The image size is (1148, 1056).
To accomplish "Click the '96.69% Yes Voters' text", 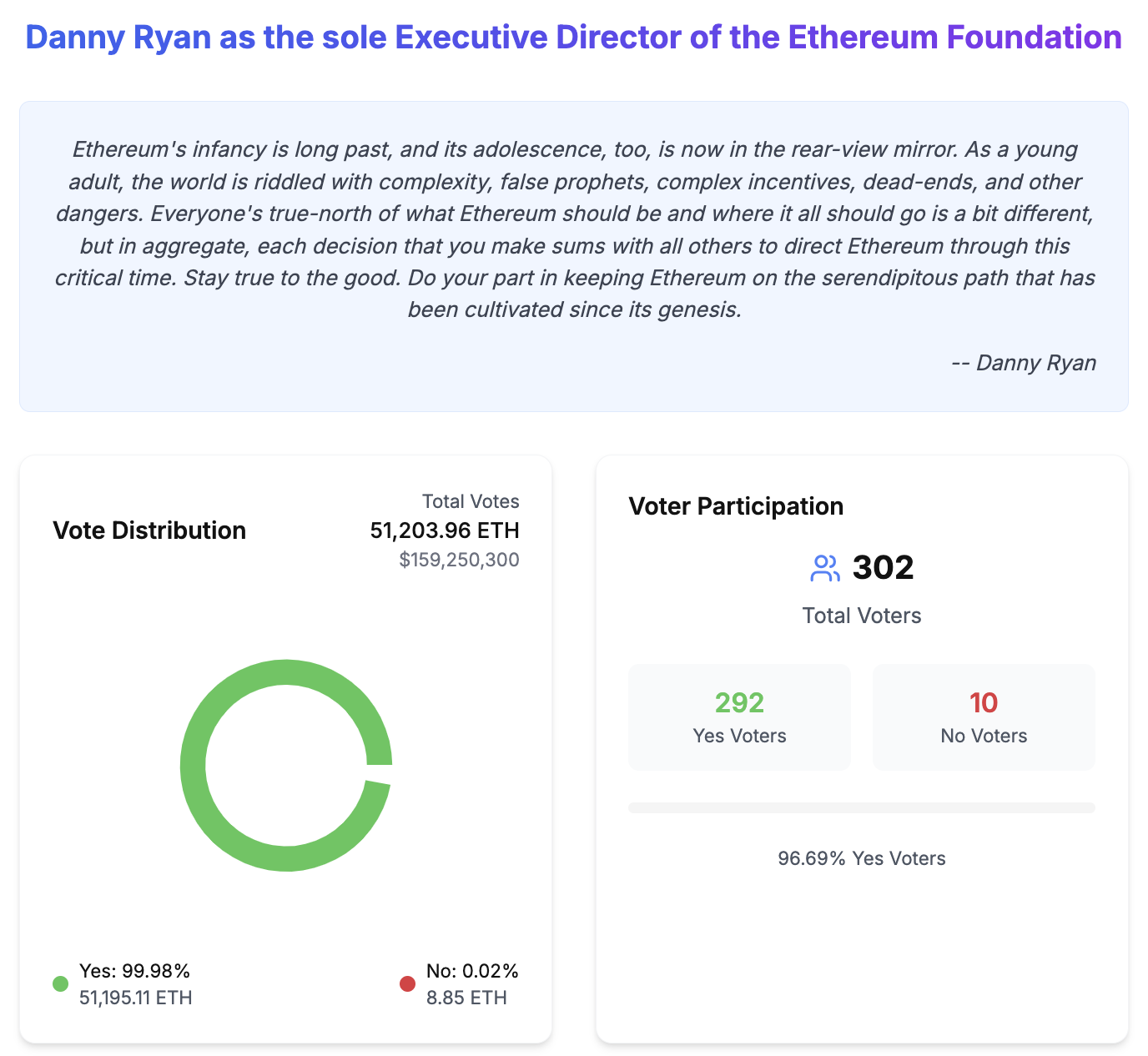I will tap(862, 858).
